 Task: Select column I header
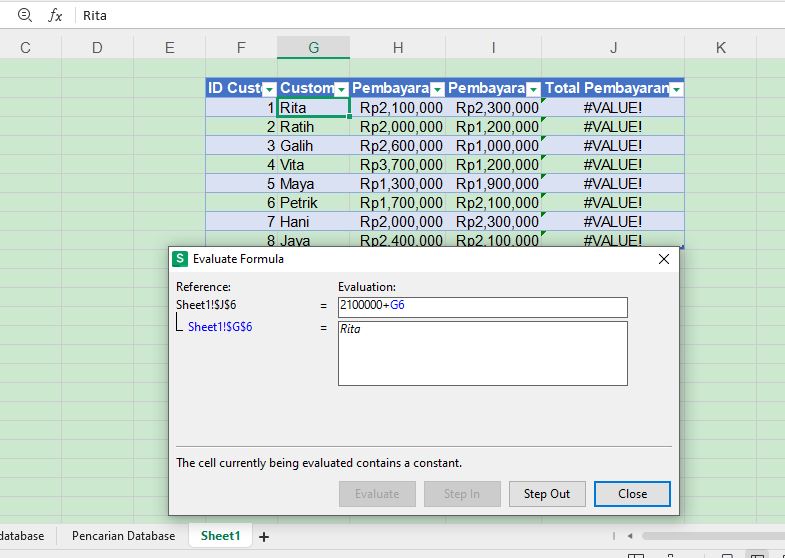[494, 48]
